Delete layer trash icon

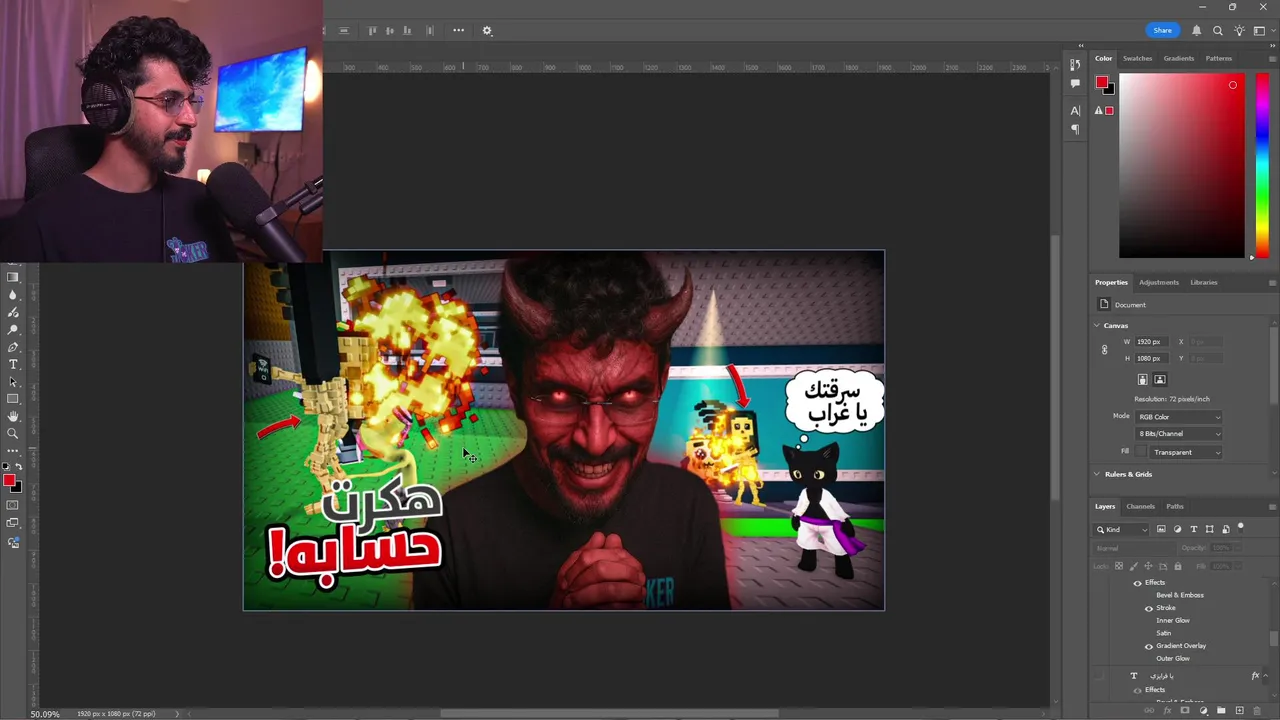tap(1257, 710)
